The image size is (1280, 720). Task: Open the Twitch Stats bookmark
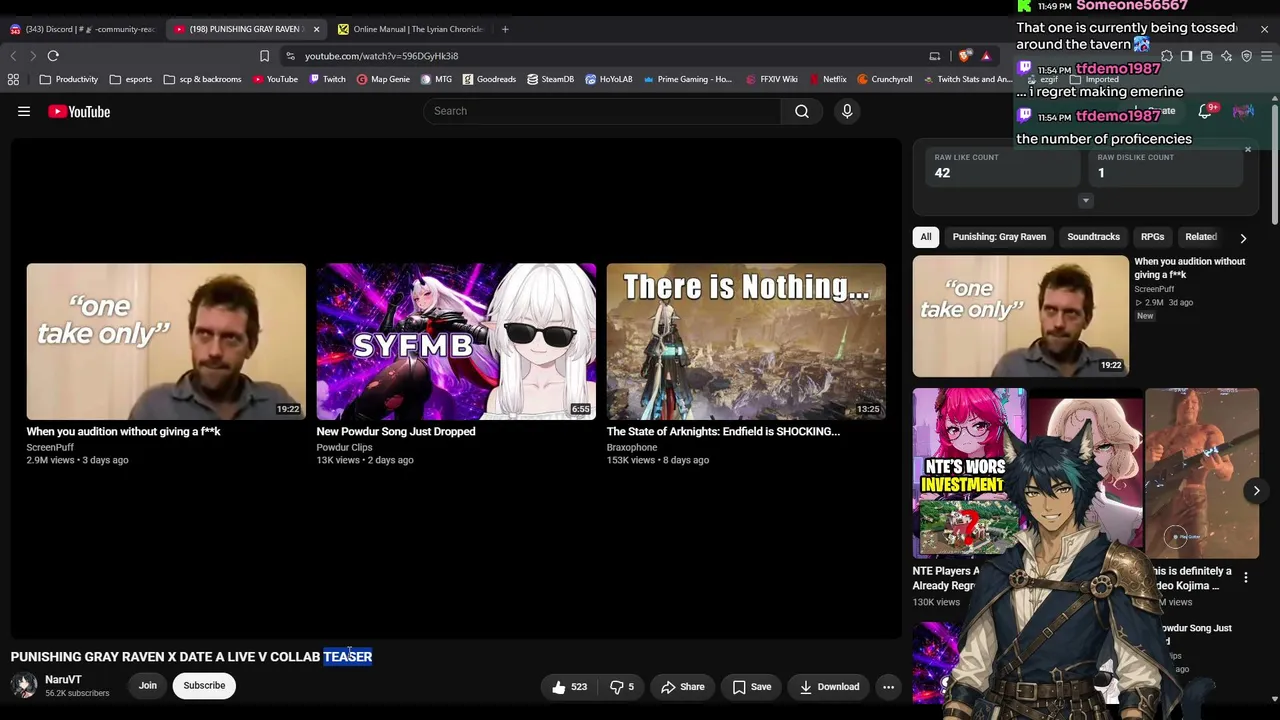click(967, 79)
